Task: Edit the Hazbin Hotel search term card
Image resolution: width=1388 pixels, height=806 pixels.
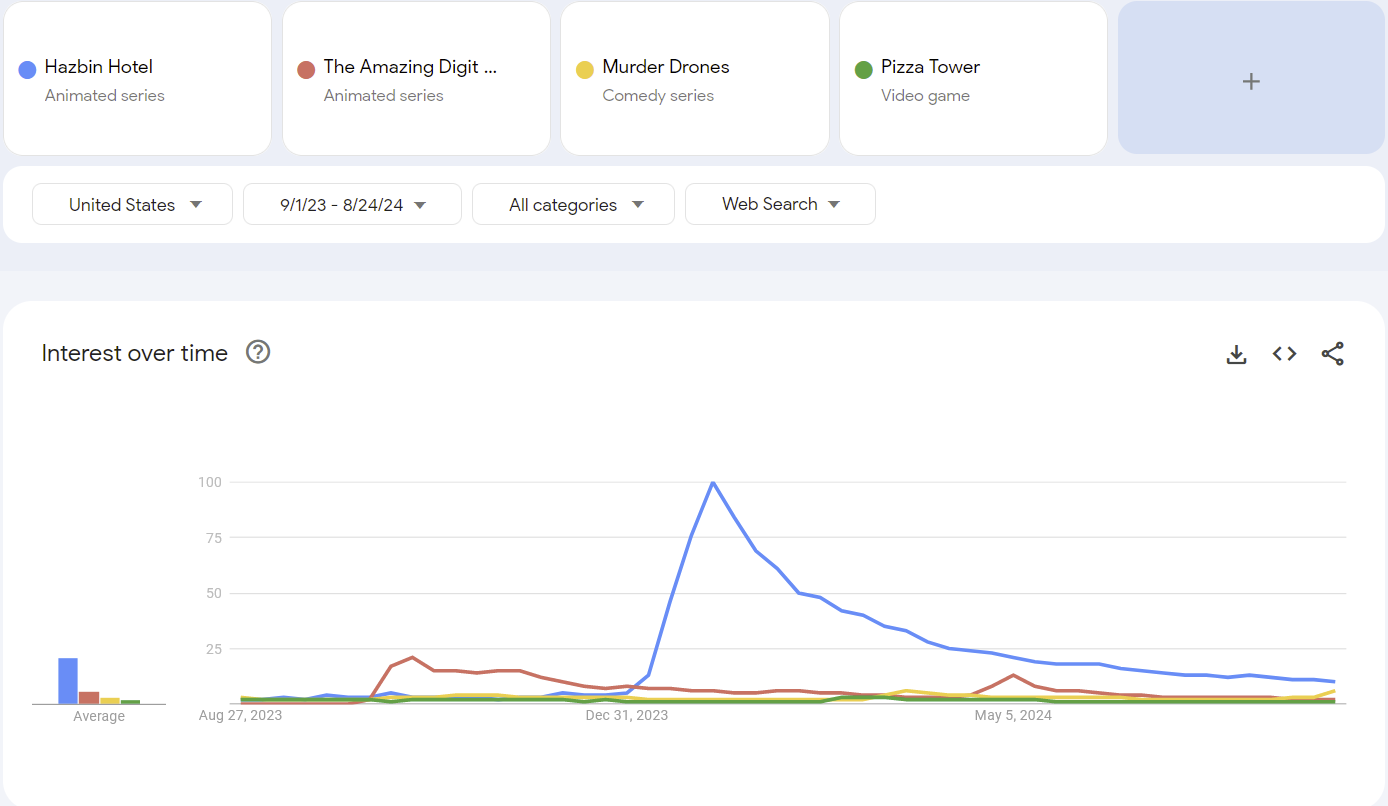Action: tap(137, 79)
